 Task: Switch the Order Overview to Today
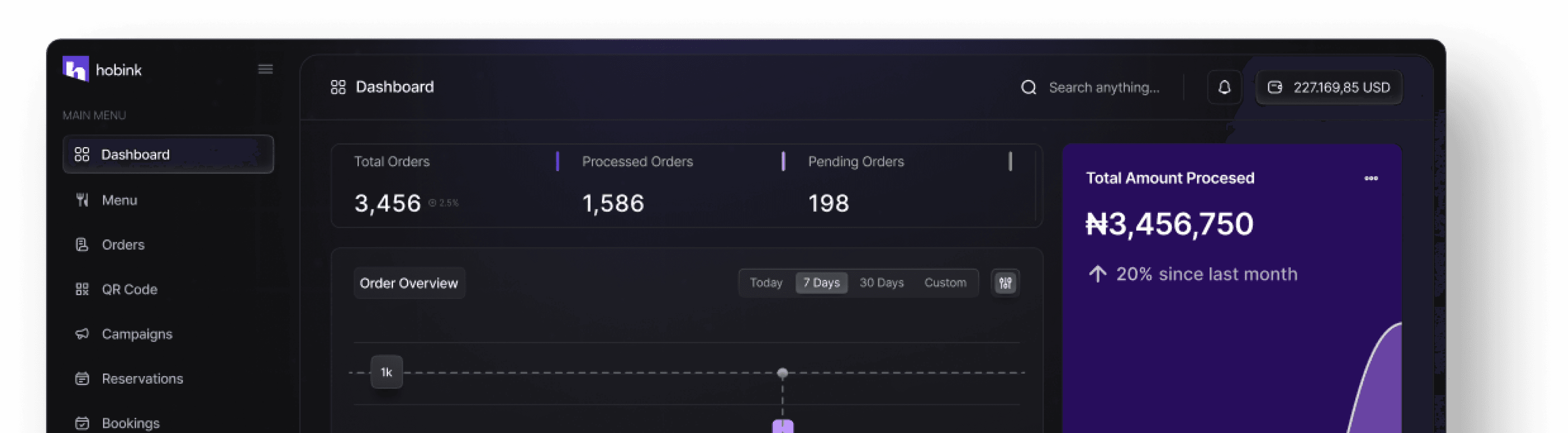[x=765, y=282]
